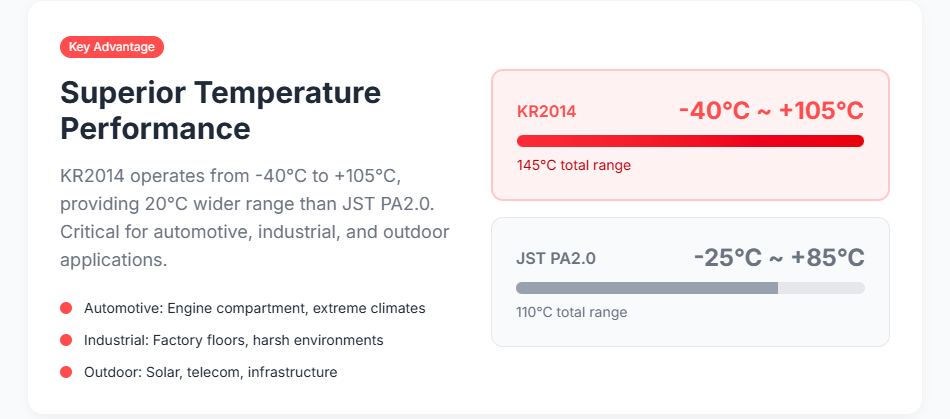Screen dimensions: 950x419
Task: Click the -40°C ~ +105°C range text
Action: (x=770, y=110)
